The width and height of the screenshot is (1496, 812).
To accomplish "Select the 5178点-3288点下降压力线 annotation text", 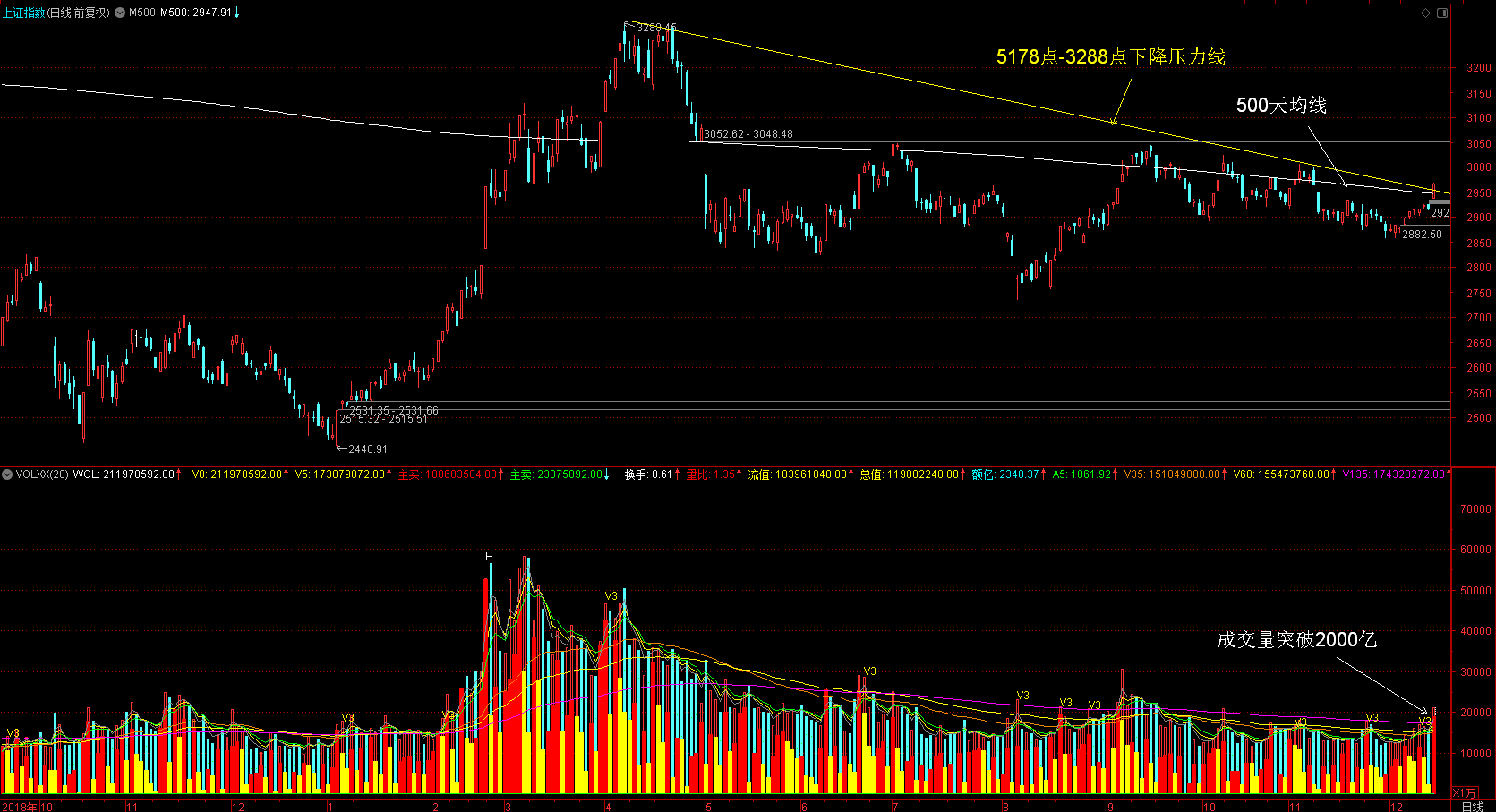I will pyautogui.click(x=1111, y=56).
